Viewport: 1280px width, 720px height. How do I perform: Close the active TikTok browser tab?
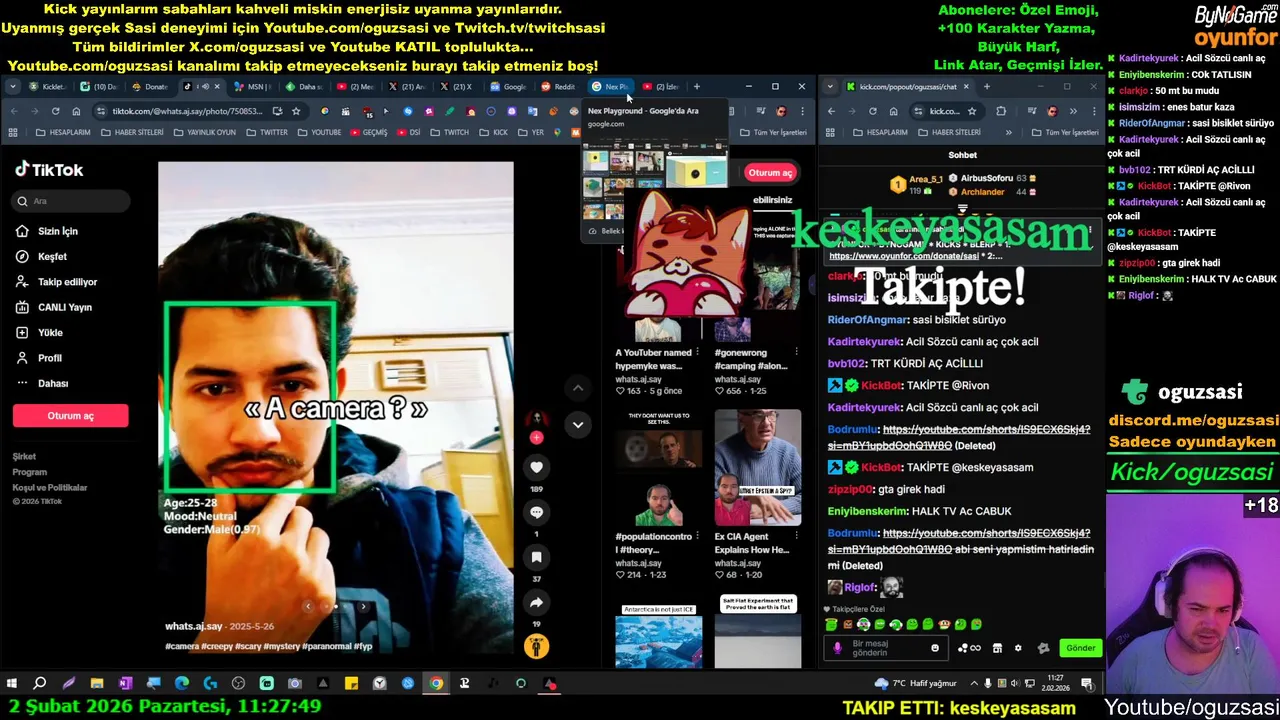(217, 87)
